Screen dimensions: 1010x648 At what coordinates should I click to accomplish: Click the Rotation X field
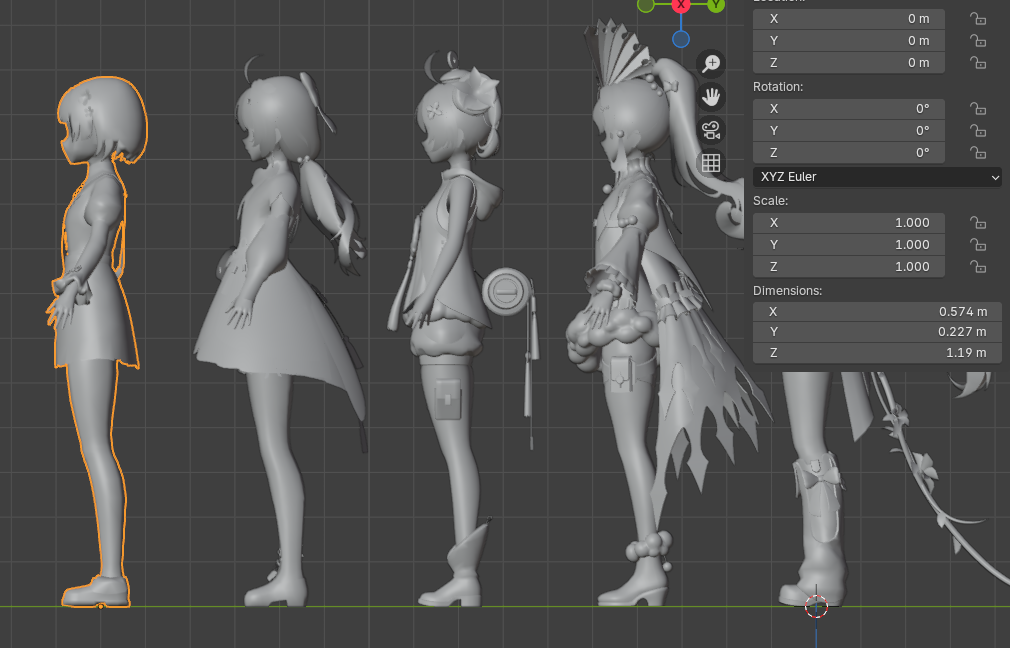tap(848, 109)
